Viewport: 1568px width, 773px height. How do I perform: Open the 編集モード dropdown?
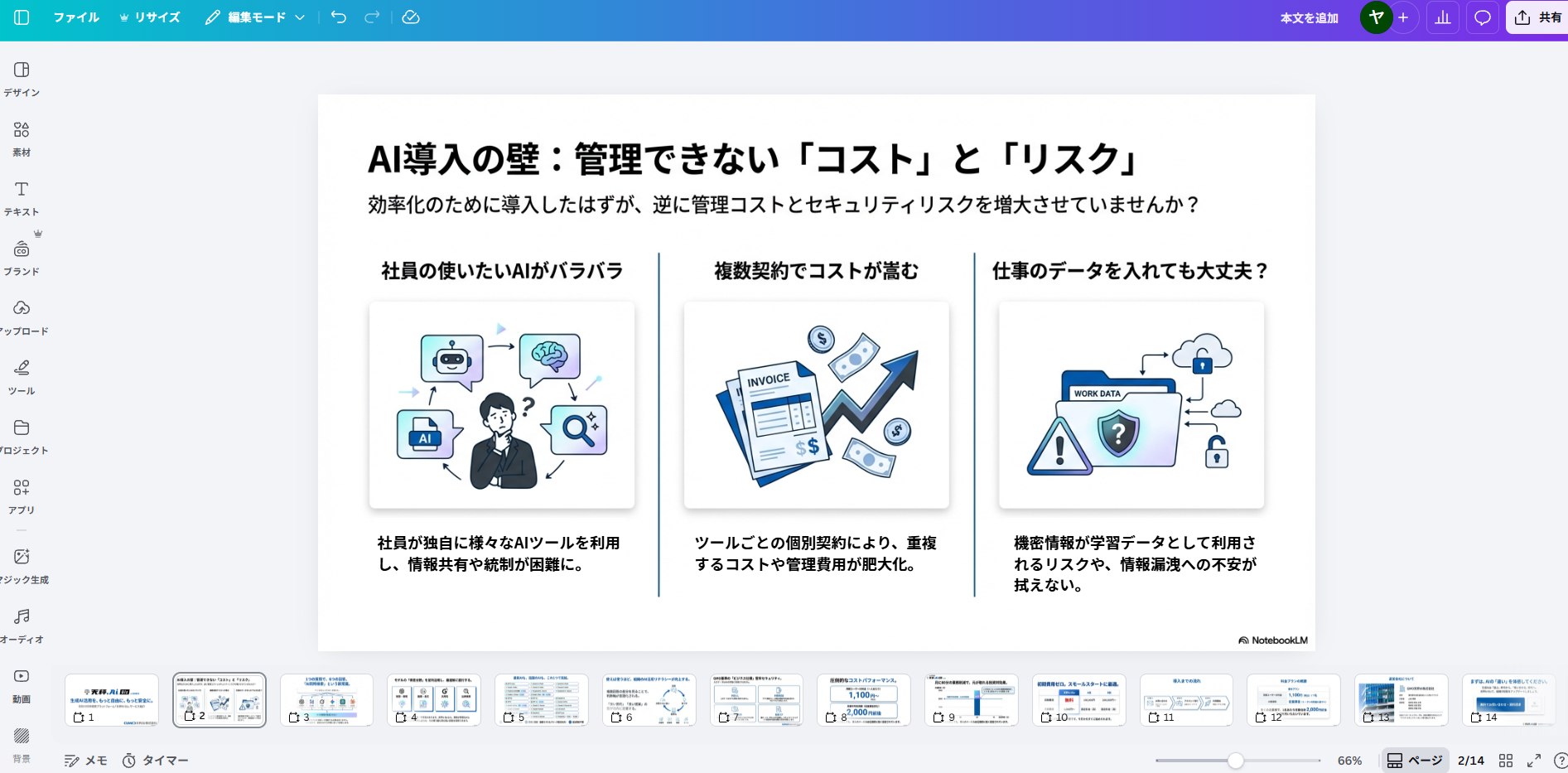(254, 17)
